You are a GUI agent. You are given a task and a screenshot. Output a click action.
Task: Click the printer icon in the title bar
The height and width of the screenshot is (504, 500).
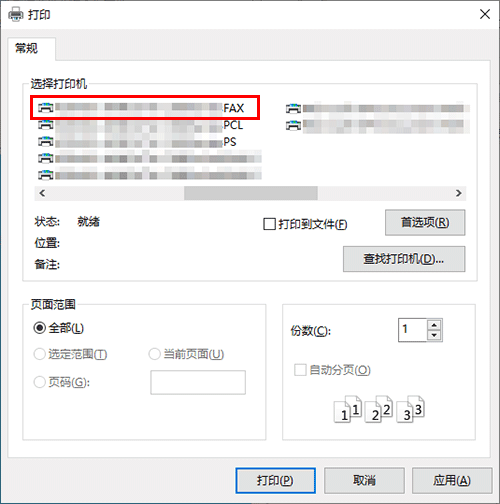click(x=16, y=15)
